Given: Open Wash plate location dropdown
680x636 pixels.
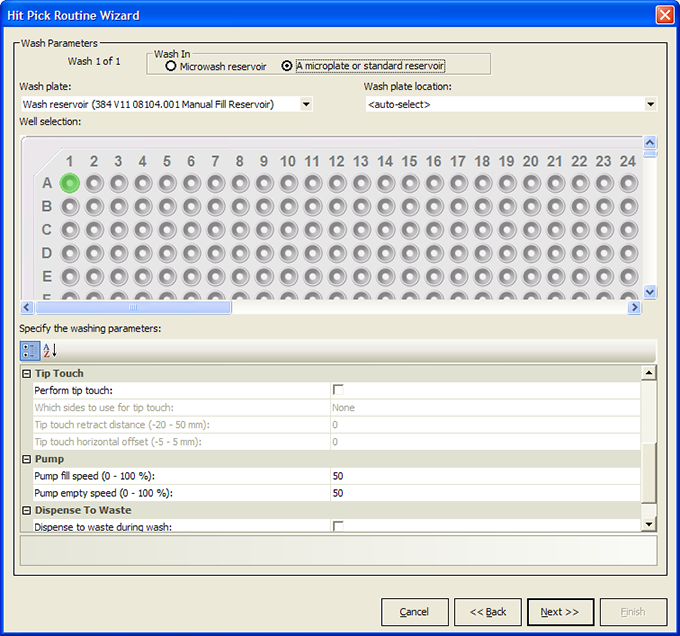Looking at the screenshot, I should [x=651, y=104].
